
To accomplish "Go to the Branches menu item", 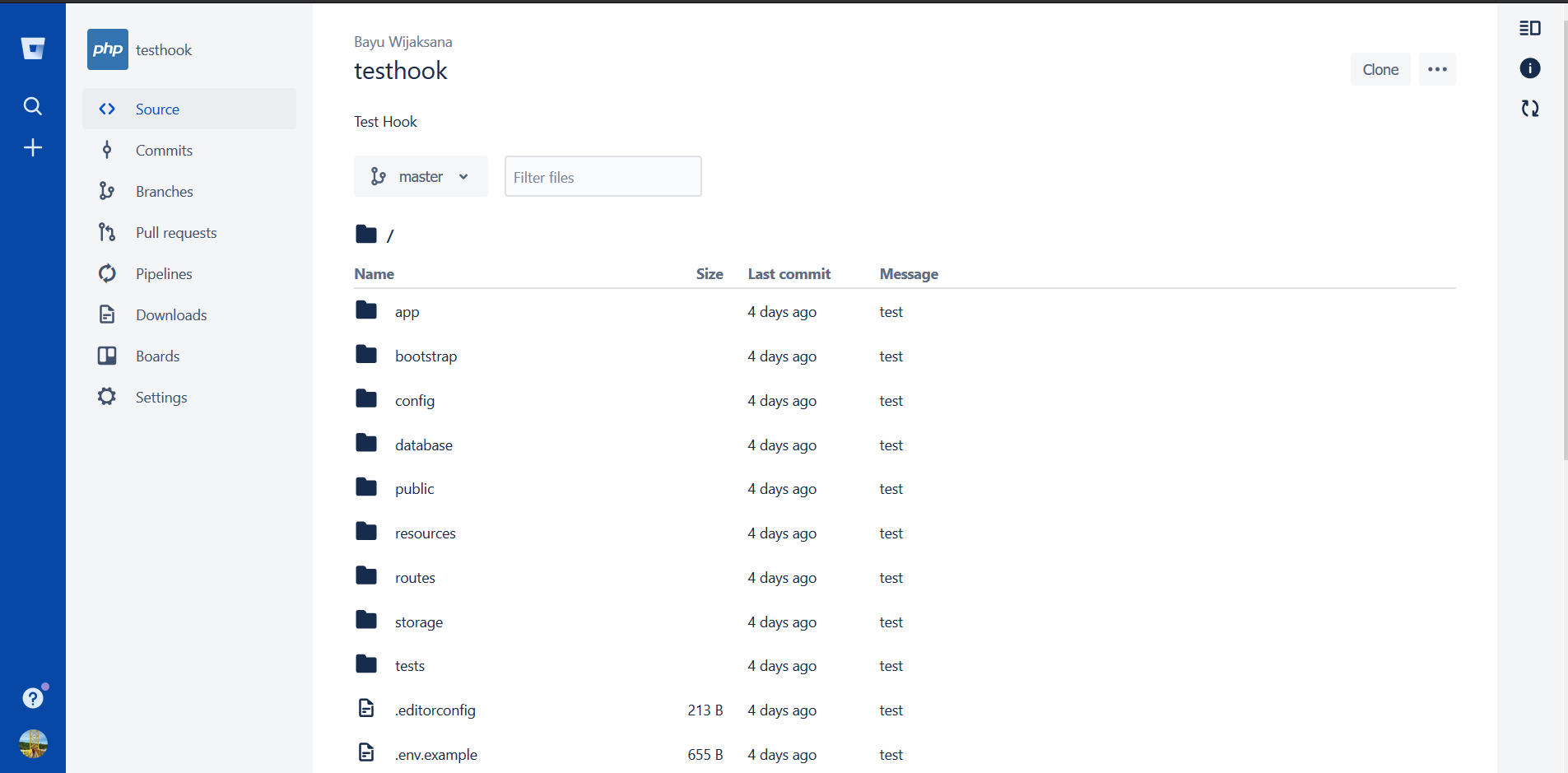I will point(189,191).
